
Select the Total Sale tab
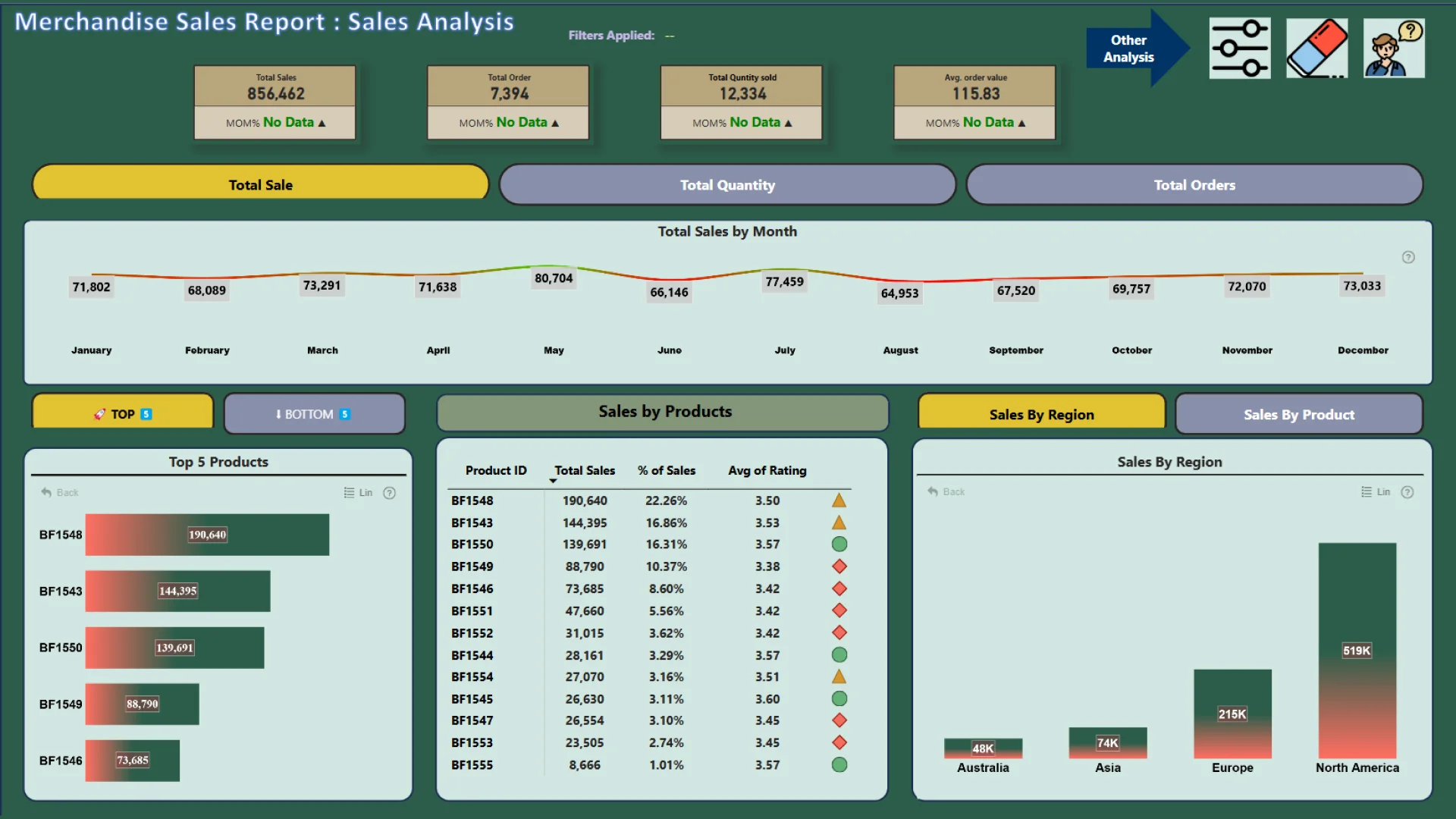click(x=260, y=184)
